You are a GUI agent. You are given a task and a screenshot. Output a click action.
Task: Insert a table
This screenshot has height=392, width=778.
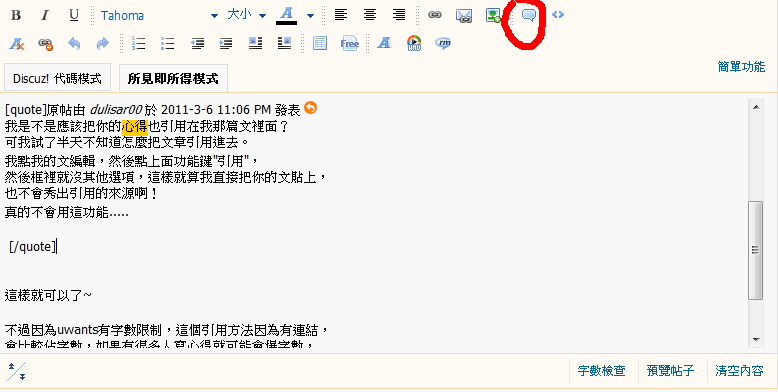pyautogui.click(x=320, y=44)
